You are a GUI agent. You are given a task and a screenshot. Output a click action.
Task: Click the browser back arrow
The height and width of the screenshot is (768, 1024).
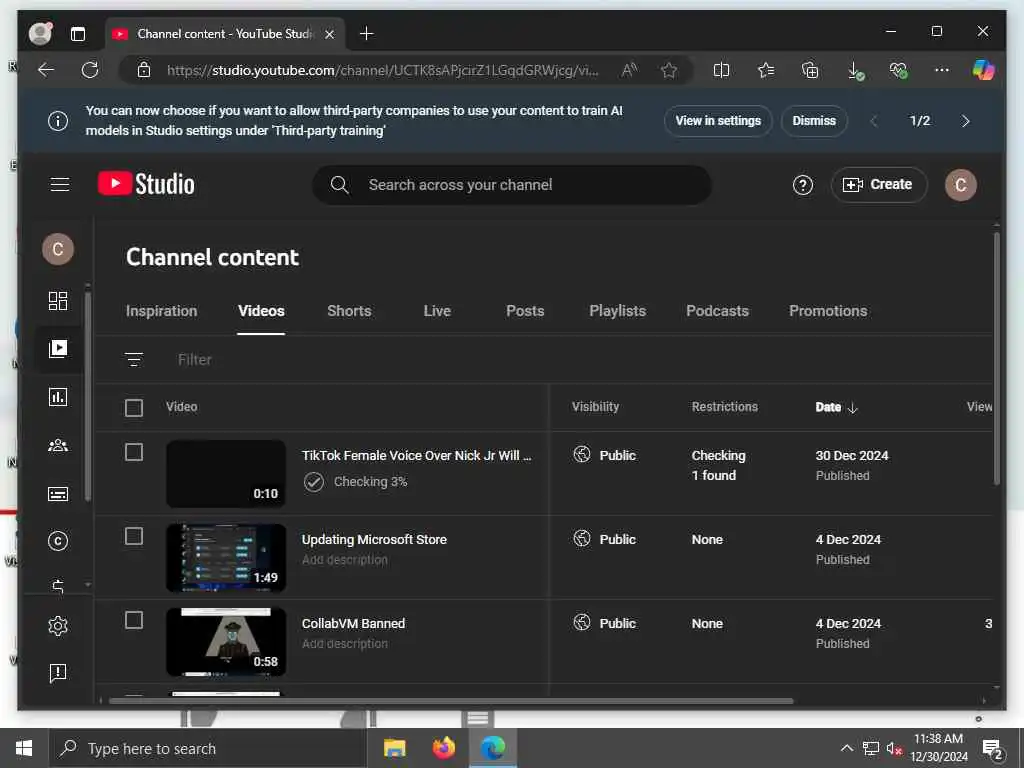tap(46, 70)
